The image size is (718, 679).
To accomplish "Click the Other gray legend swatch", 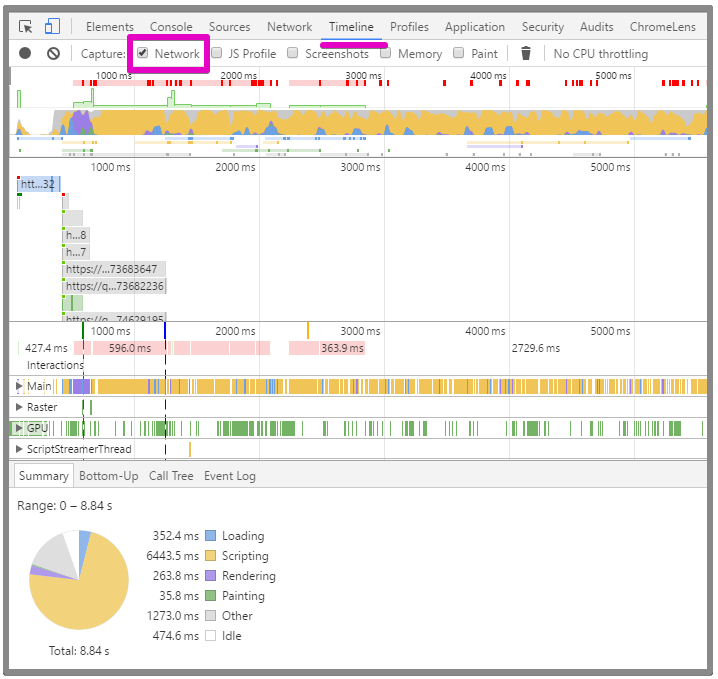I will [211, 616].
